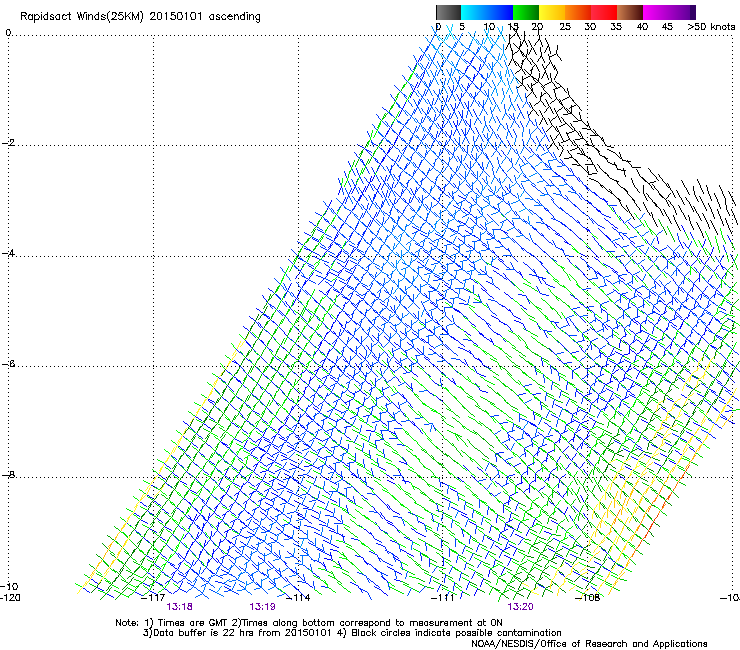Click the purple '13:20' time label
Viewport: 740px width, 650px height.
click(520, 607)
